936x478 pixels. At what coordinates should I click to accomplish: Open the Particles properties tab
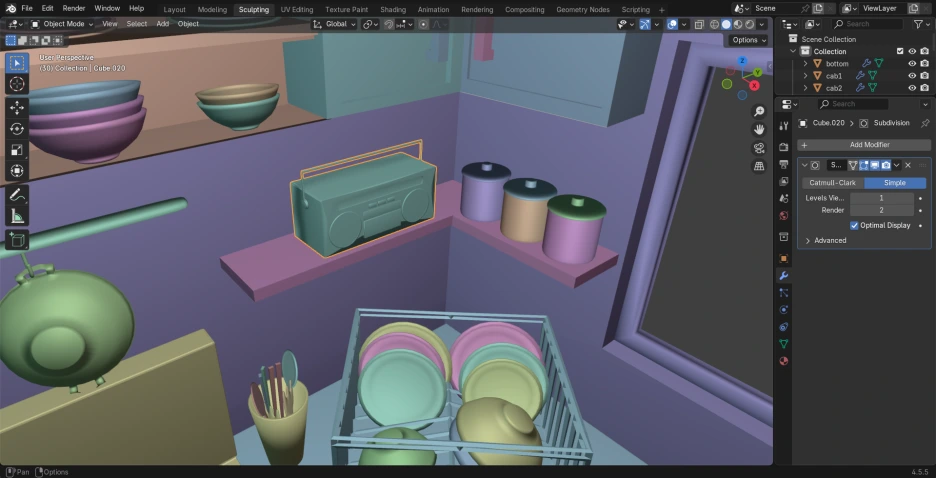(784, 292)
